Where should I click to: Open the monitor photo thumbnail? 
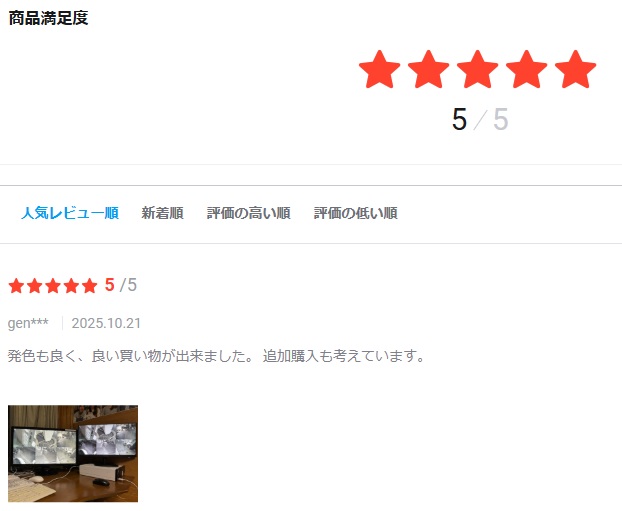pos(73,453)
